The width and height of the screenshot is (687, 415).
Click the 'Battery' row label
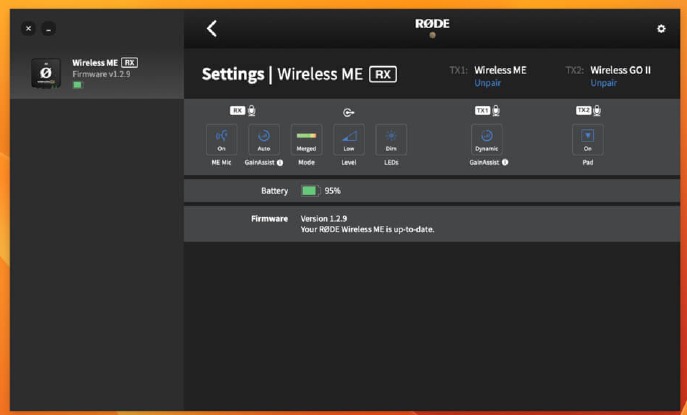point(274,191)
